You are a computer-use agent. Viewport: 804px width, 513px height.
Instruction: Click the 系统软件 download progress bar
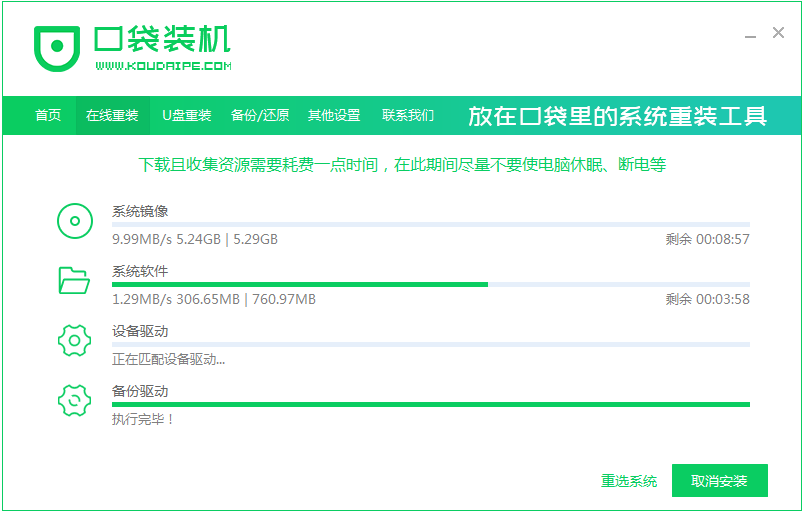[x=430, y=284]
